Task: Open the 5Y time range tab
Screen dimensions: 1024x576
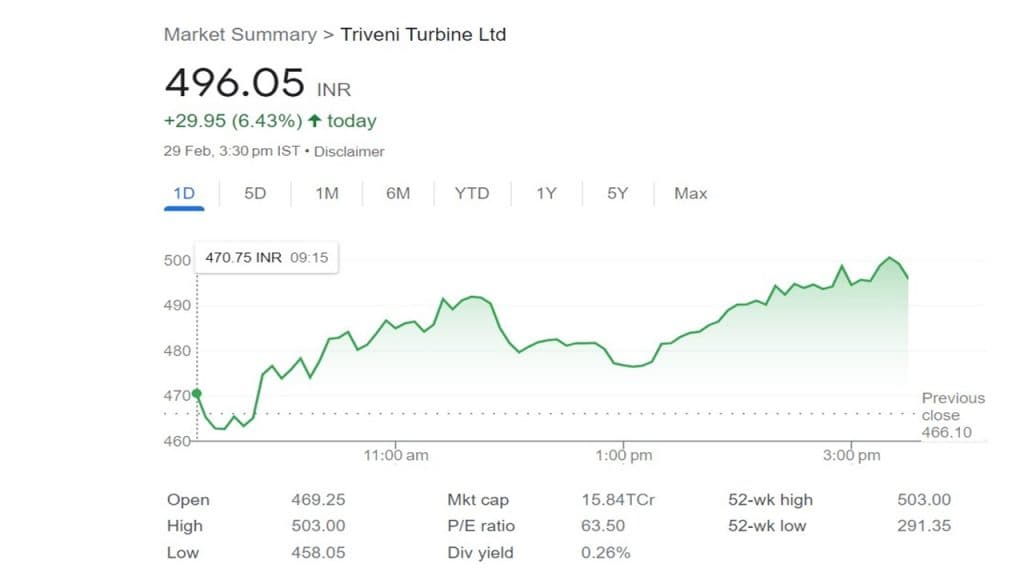Action: click(x=617, y=193)
